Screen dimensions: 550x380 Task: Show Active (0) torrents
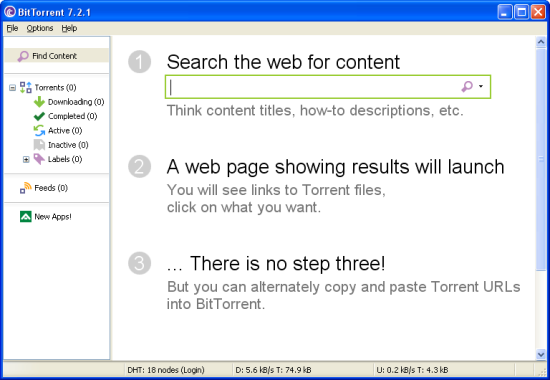65,131
